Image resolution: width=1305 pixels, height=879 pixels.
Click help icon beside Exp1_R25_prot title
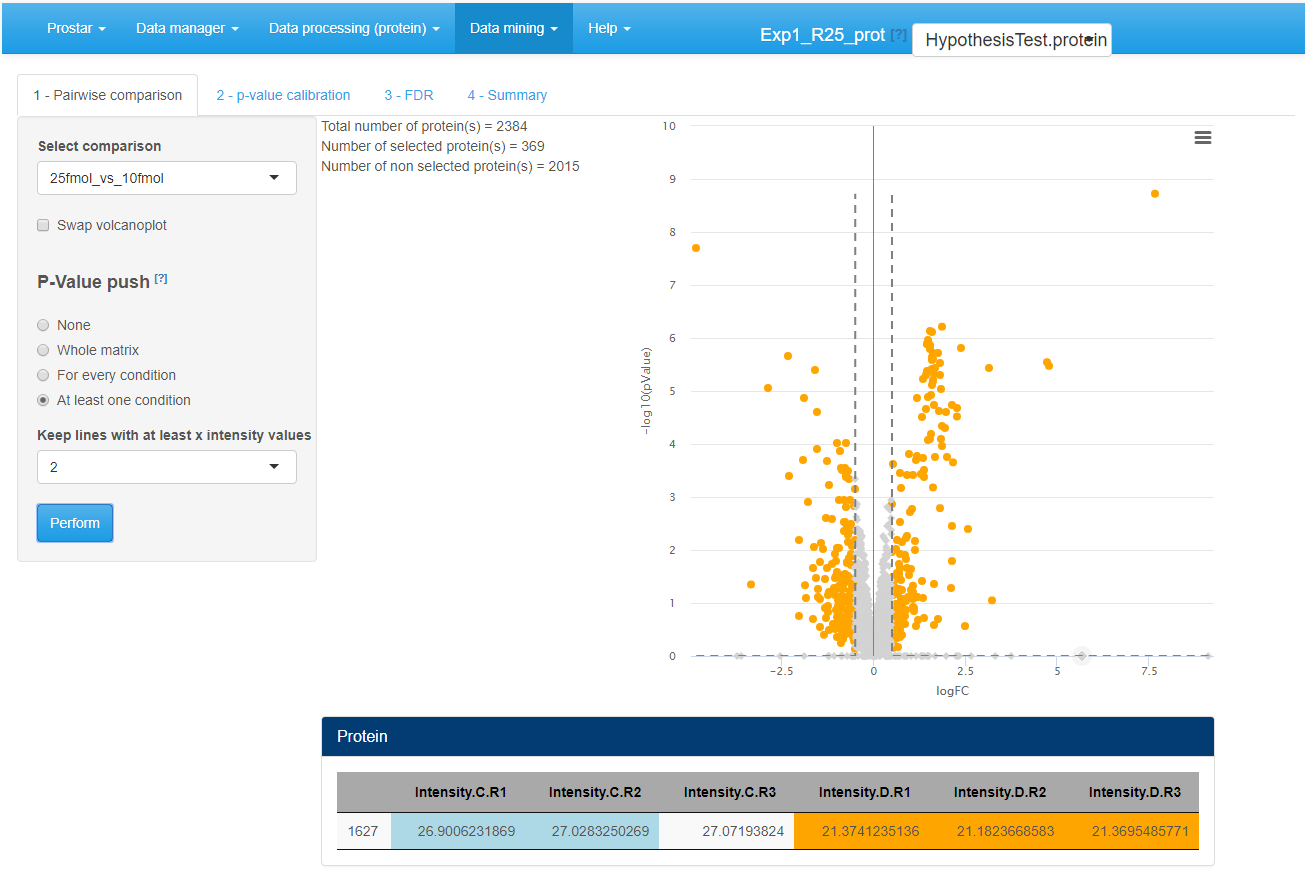tap(898, 35)
